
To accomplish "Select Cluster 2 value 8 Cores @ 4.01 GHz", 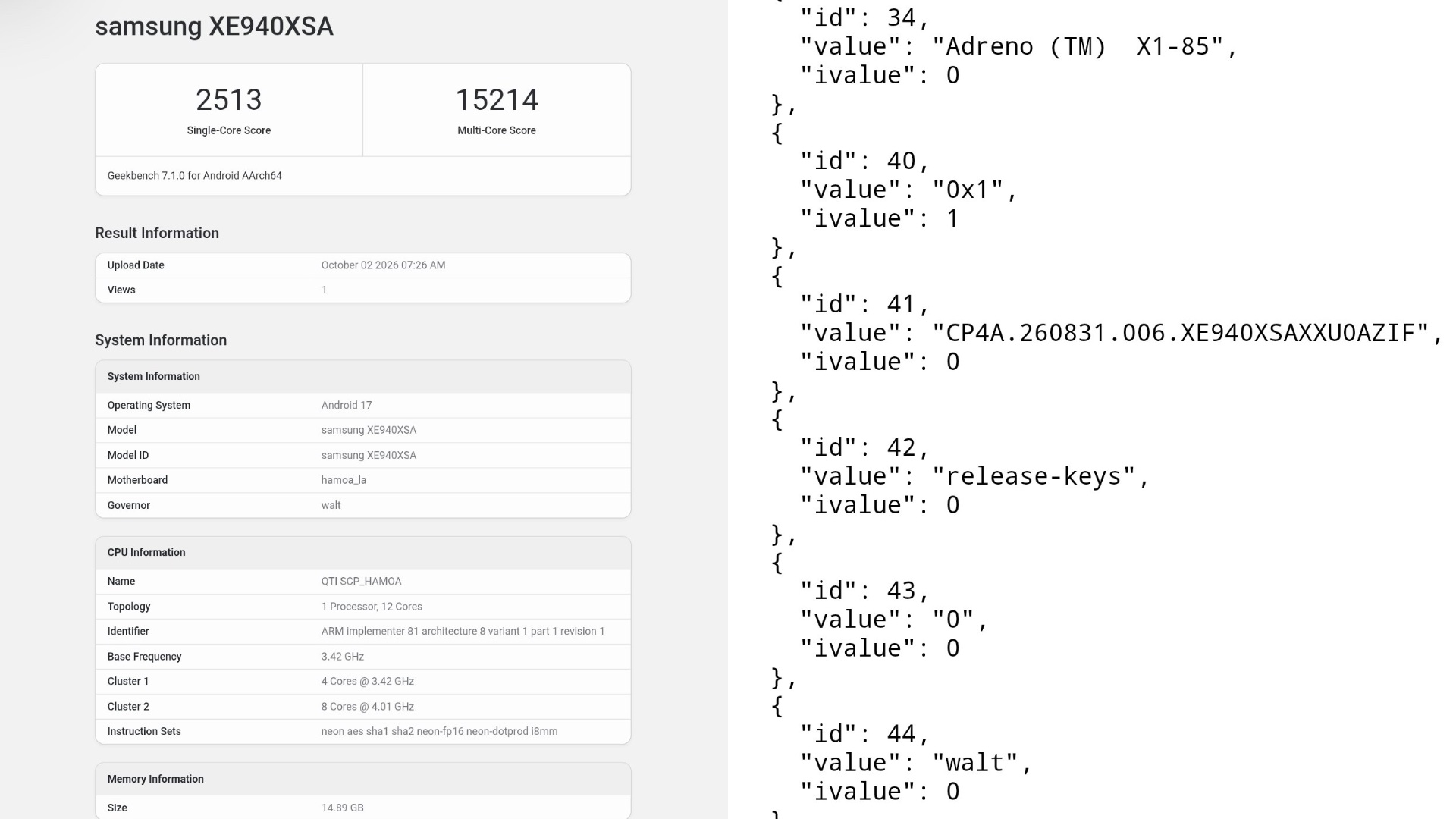I will 368,706.
